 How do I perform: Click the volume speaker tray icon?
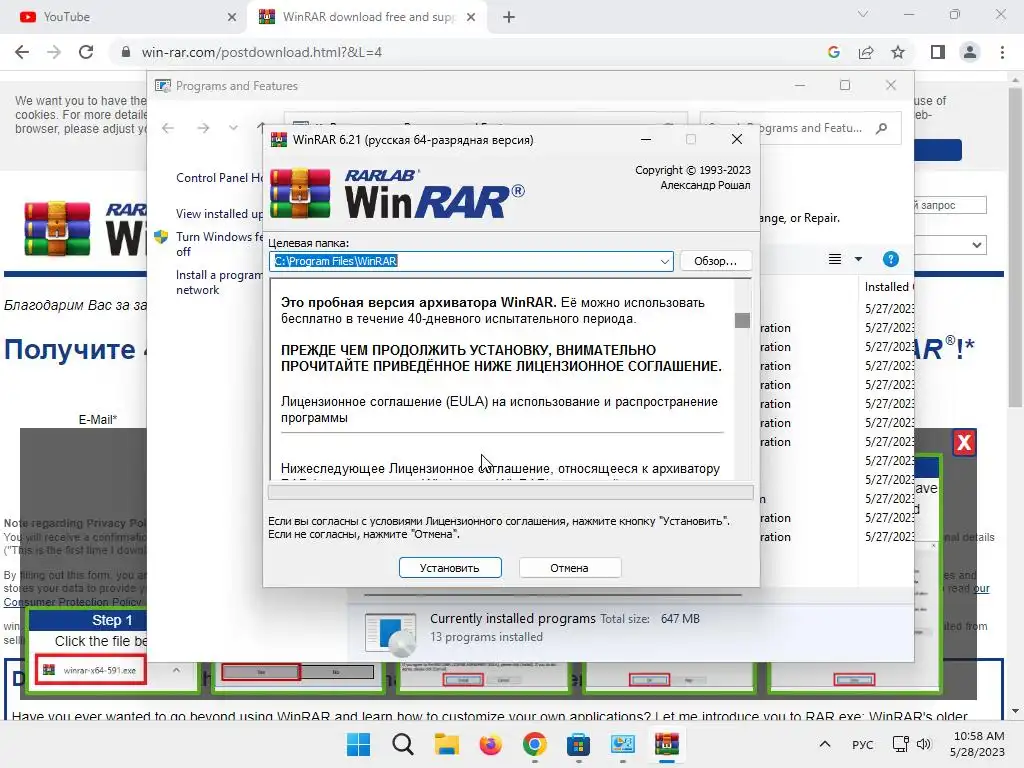pyautogui.click(x=923, y=744)
